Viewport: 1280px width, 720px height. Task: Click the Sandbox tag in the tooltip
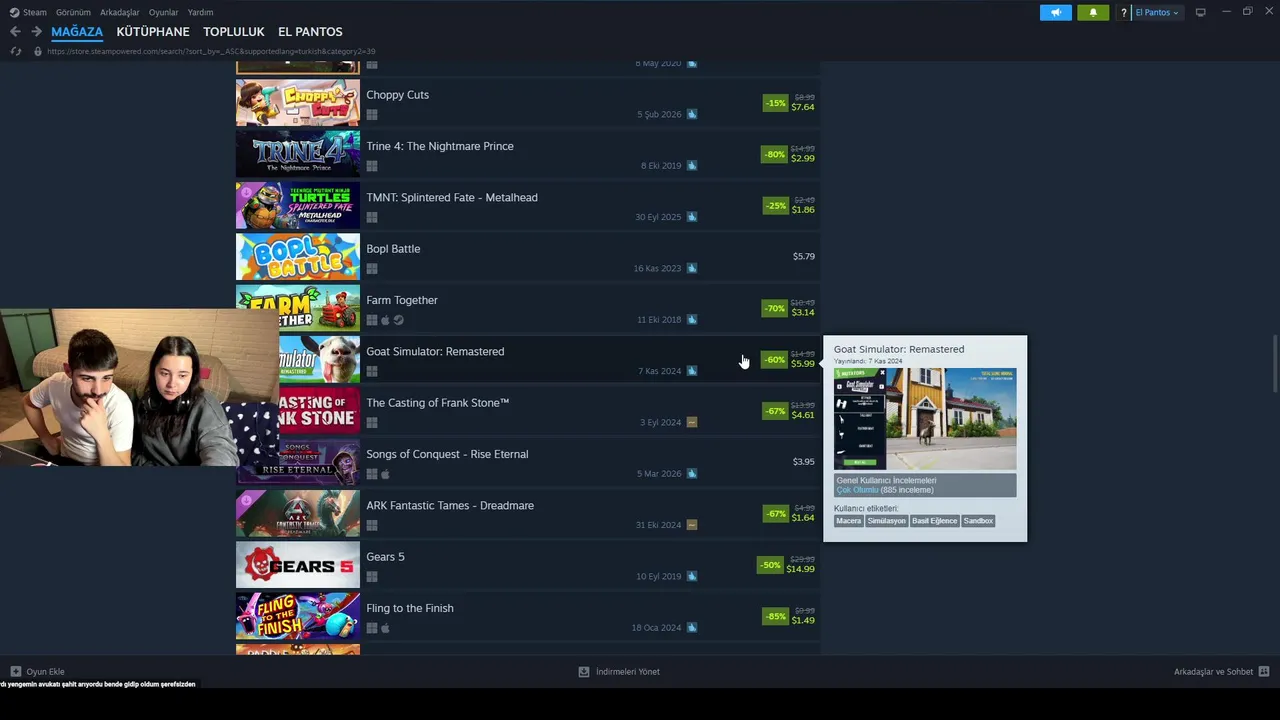coord(979,521)
